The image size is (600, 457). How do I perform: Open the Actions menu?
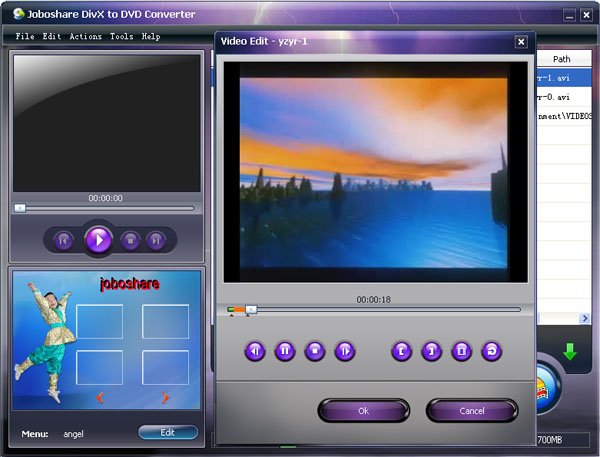coord(86,36)
